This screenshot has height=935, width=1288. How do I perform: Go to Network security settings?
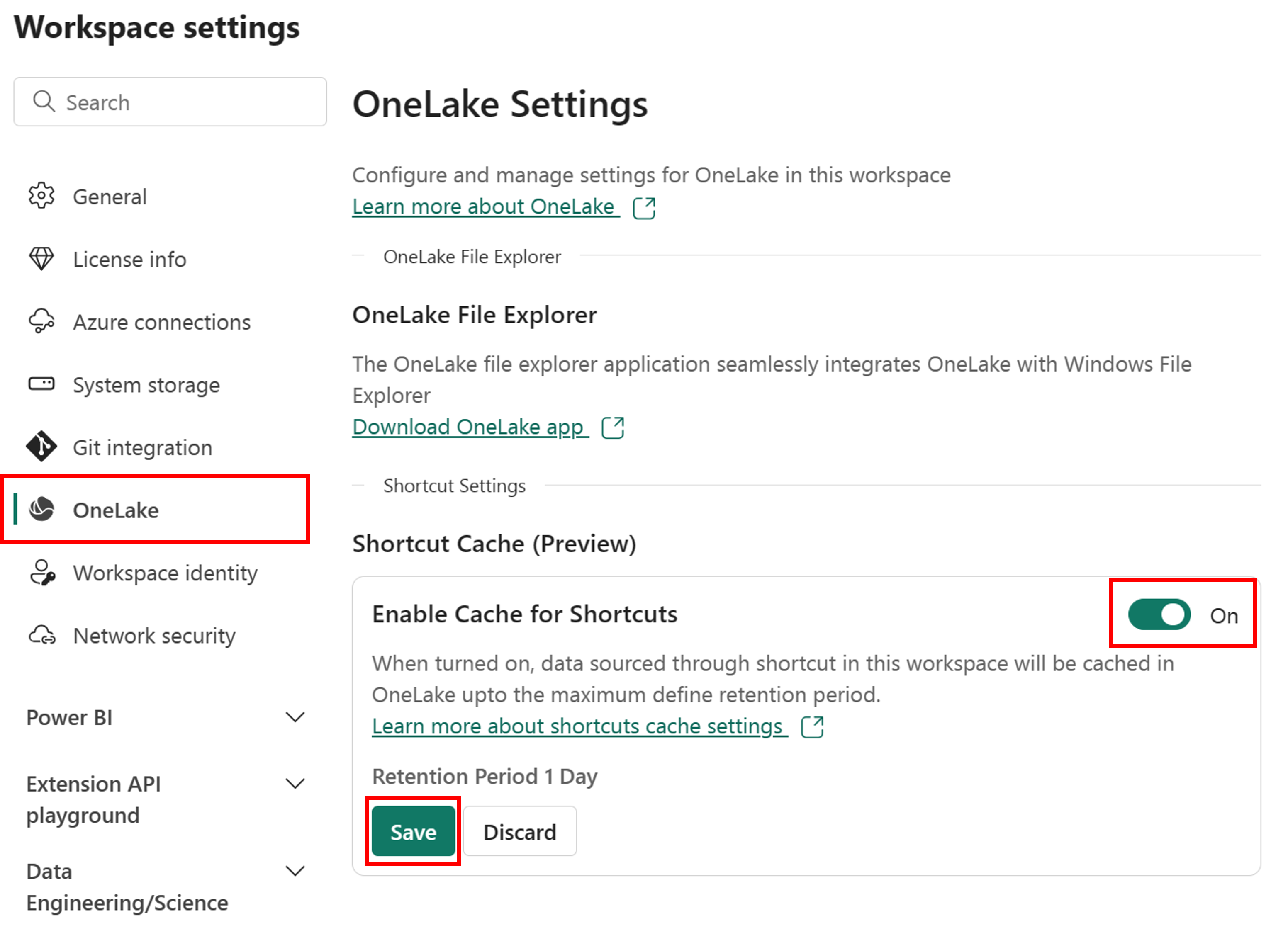pos(154,636)
